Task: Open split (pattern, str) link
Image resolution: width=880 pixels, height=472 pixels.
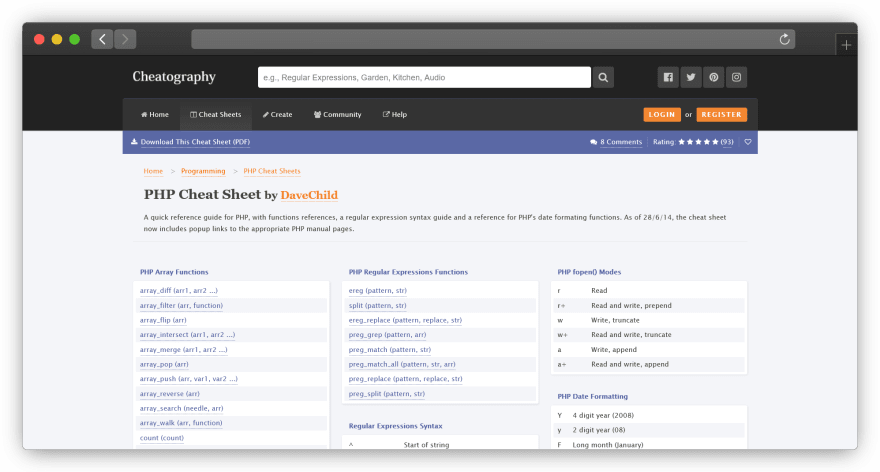Action: pos(377,305)
